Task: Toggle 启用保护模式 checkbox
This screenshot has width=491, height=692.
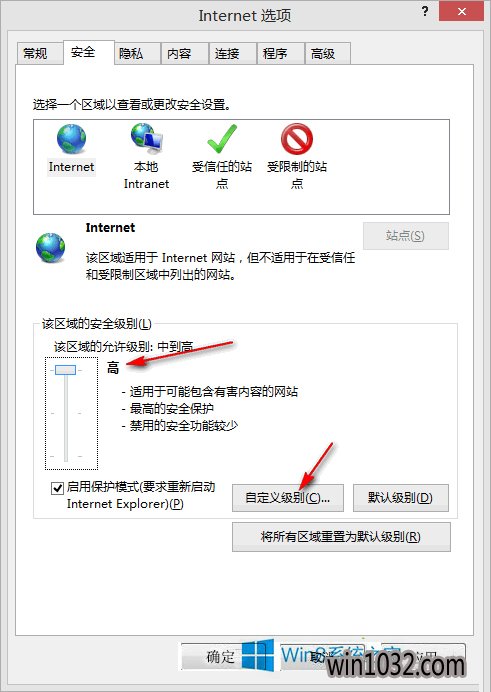Action: (57, 489)
